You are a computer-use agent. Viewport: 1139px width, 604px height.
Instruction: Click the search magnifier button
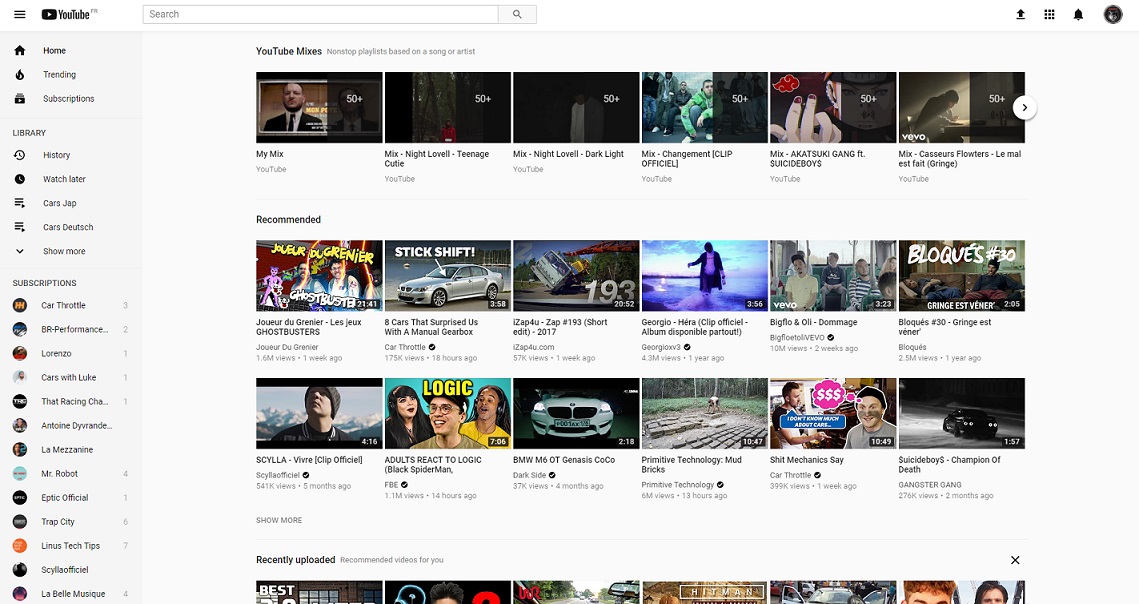click(x=517, y=14)
